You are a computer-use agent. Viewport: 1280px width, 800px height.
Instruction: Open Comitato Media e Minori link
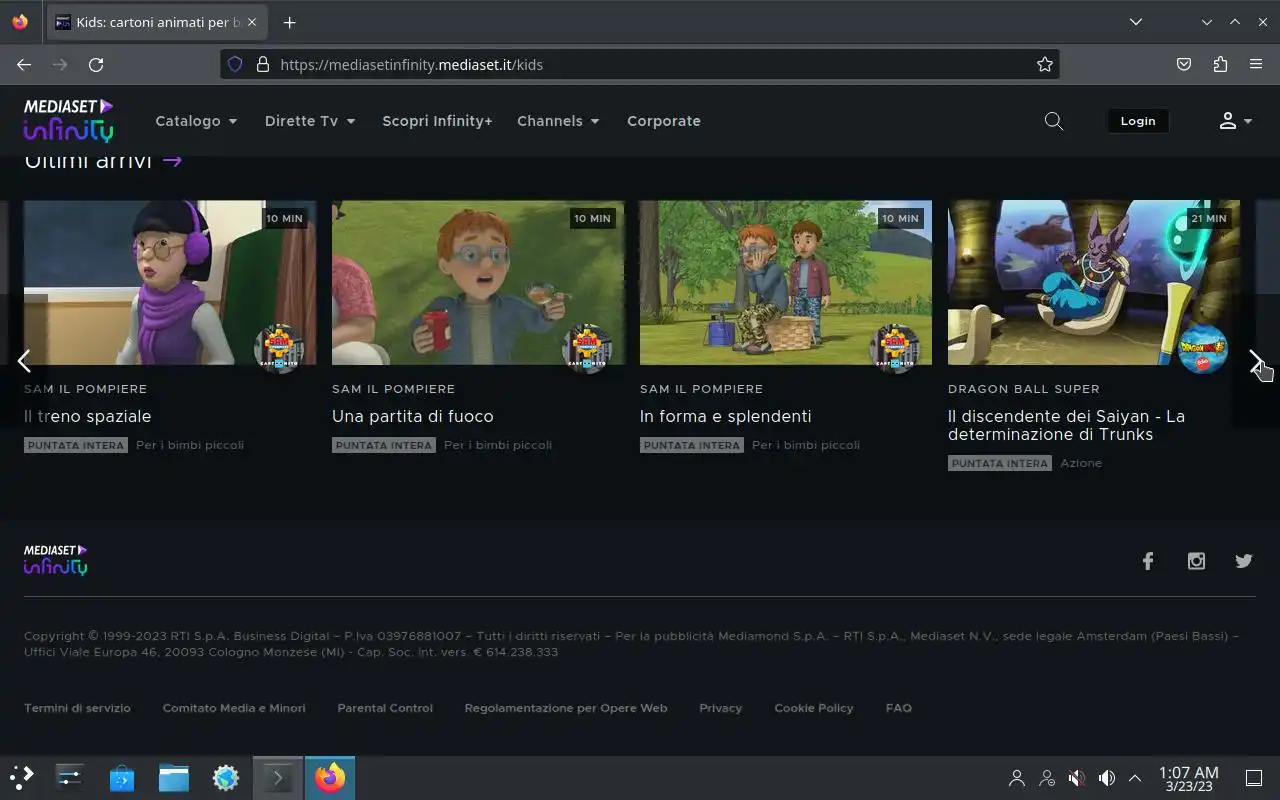tap(234, 708)
